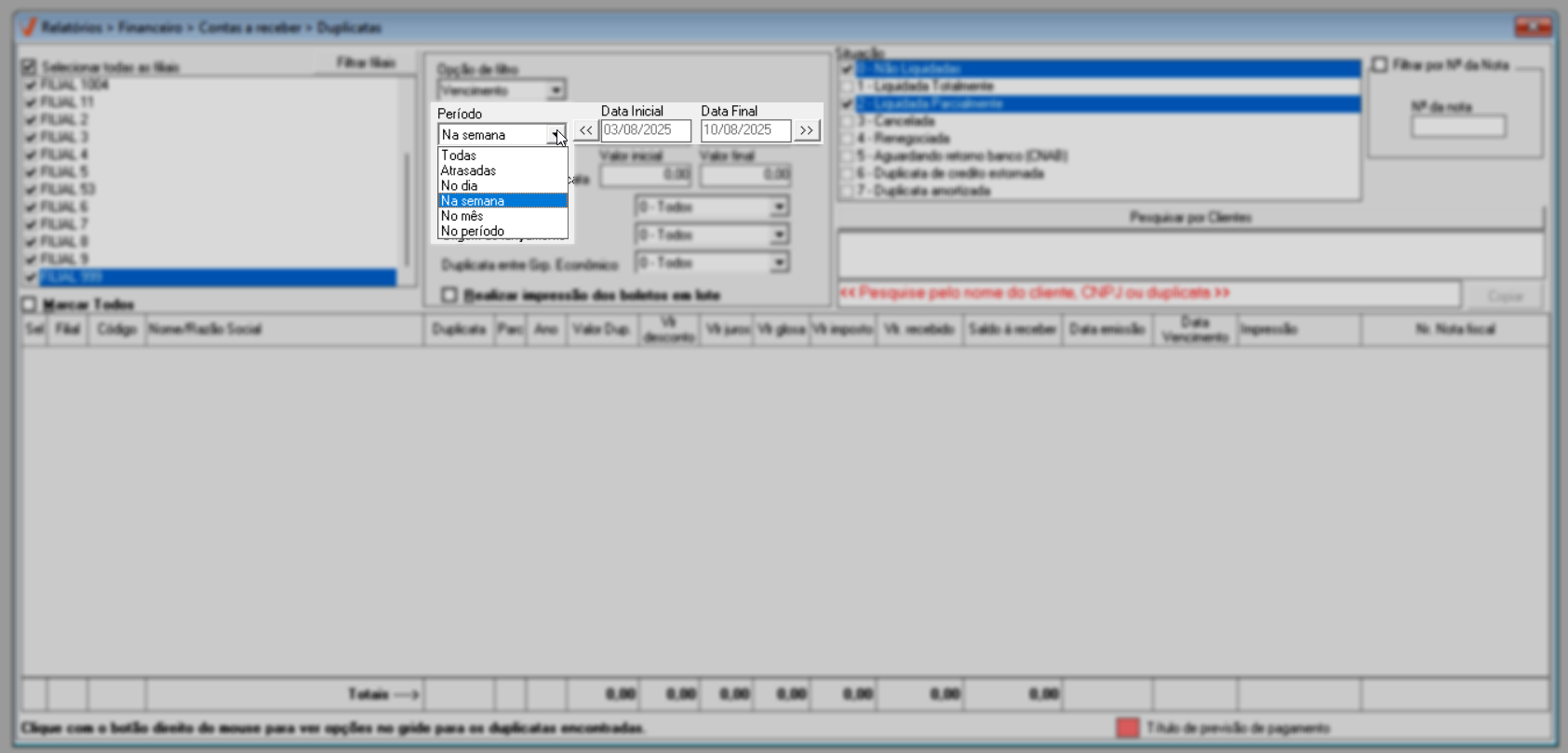Collapse the Período combo box arrow
The image size is (1568, 753).
556,135
